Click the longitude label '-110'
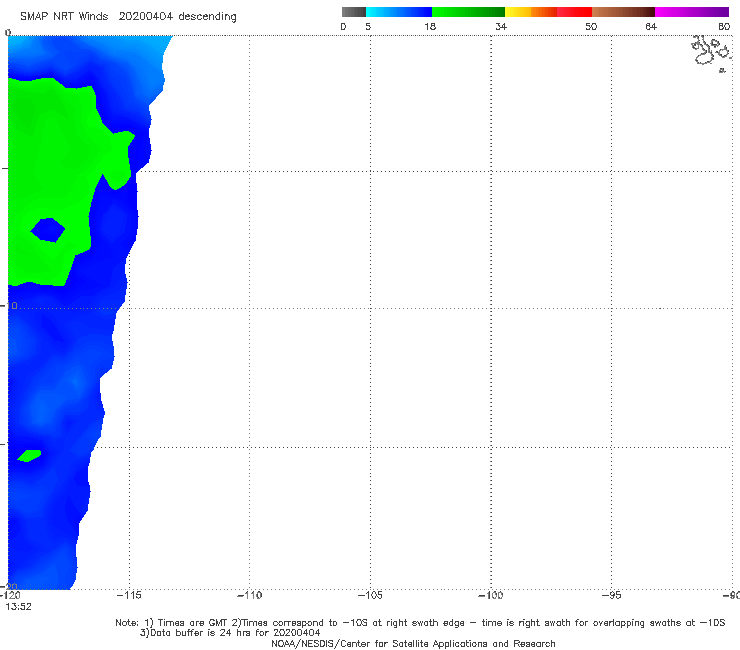Screen dimensions: 740x650 pyautogui.click(x=249, y=595)
